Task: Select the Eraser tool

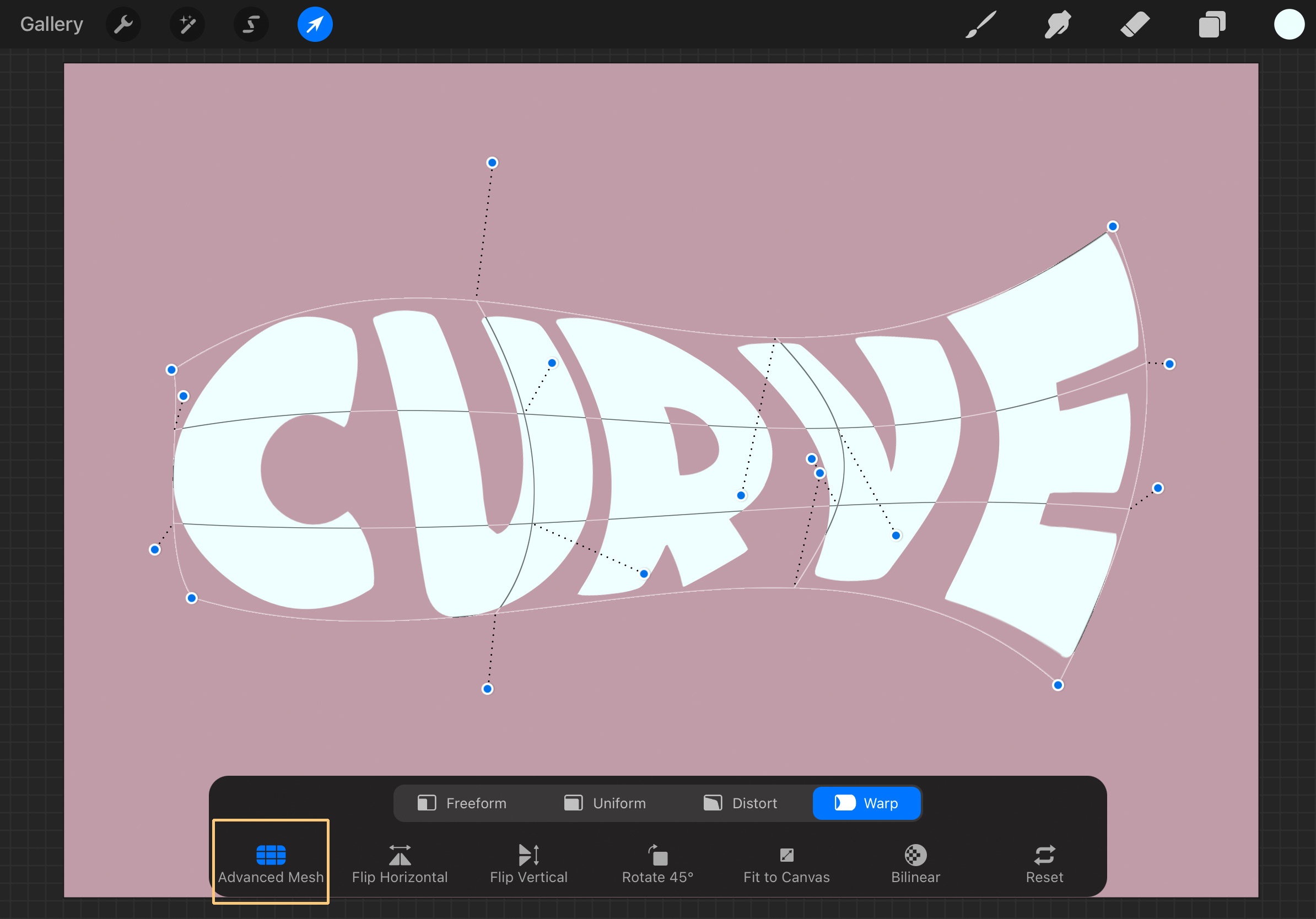Action: click(x=1134, y=24)
